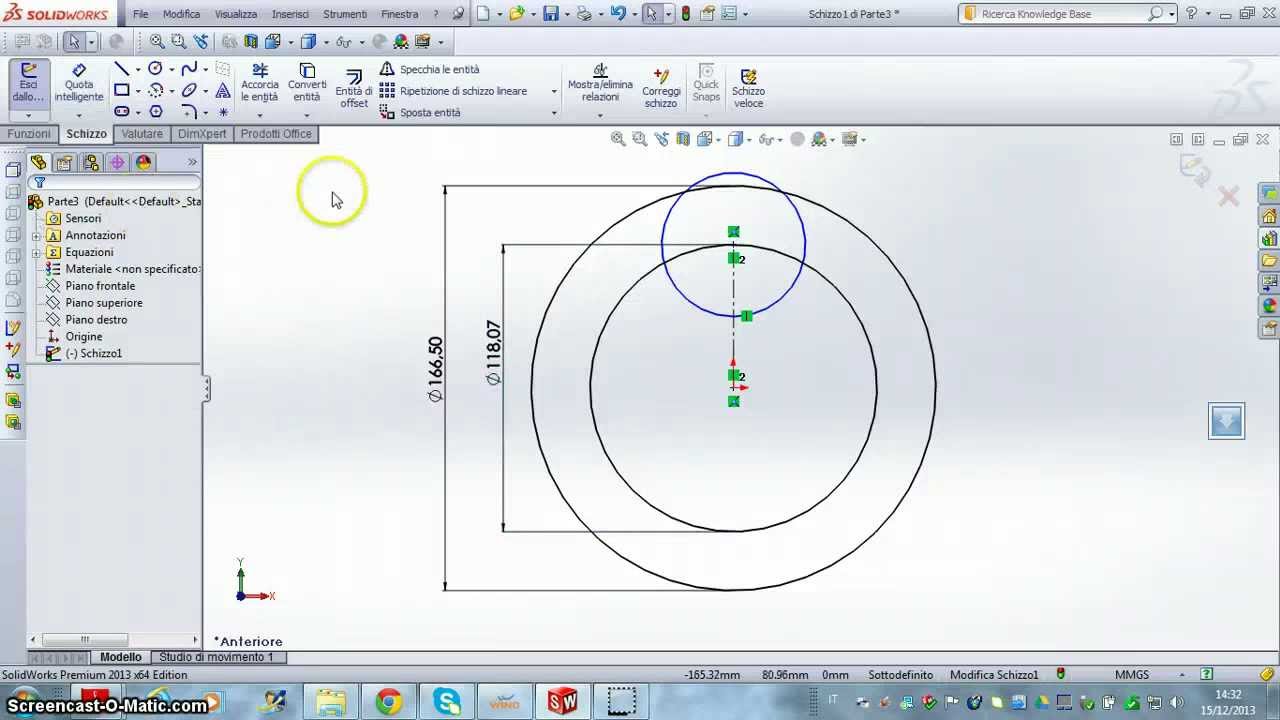Expand the Equazioni tree node
Viewport: 1280px width, 720px height.
36,253
